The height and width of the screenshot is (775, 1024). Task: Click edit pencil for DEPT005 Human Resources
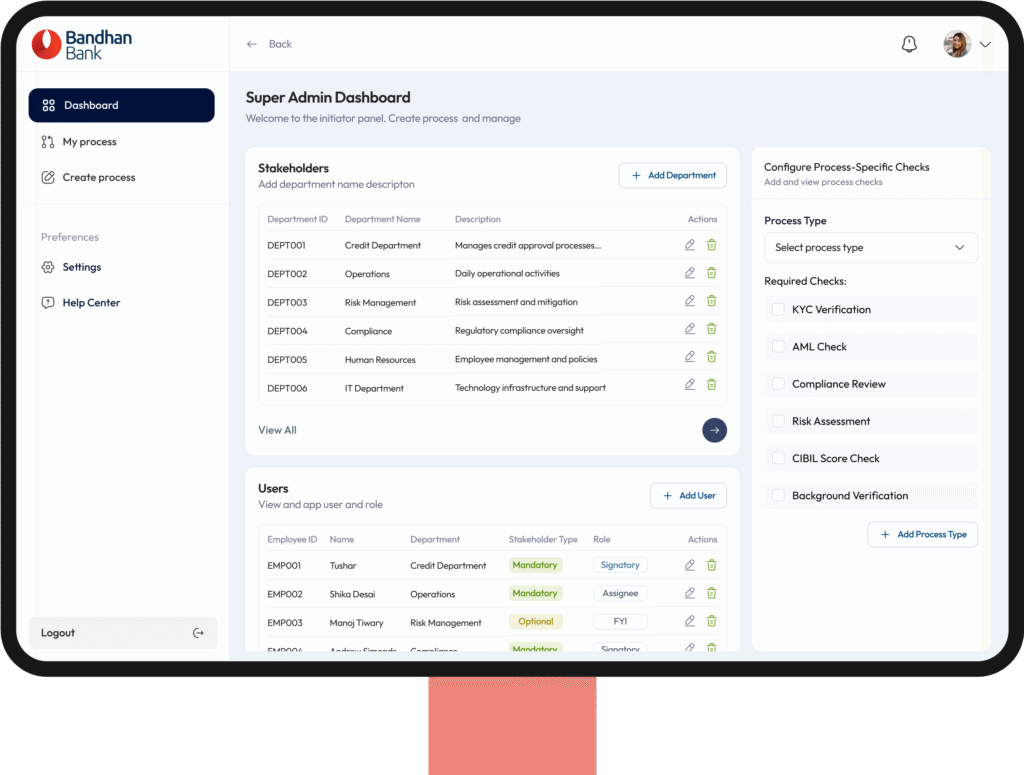[x=690, y=357]
